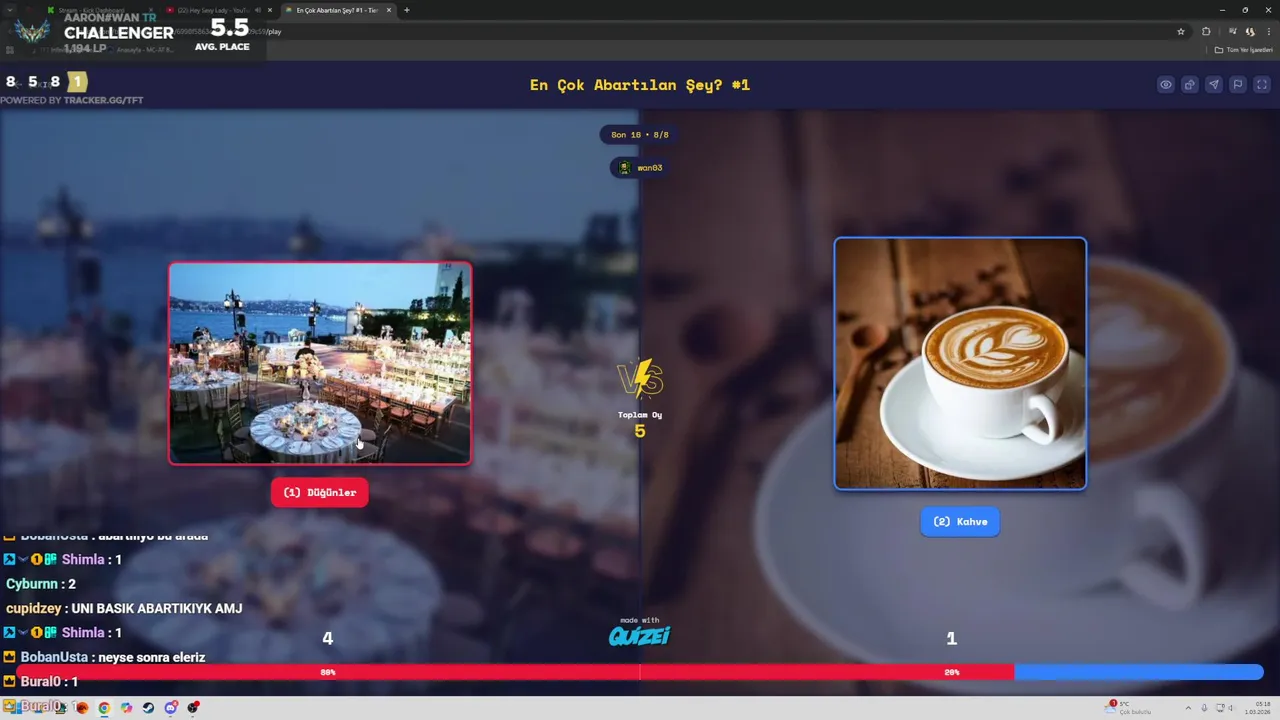Open Steam in the taskbar
The image size is (1280, 720).
point(148,708)
